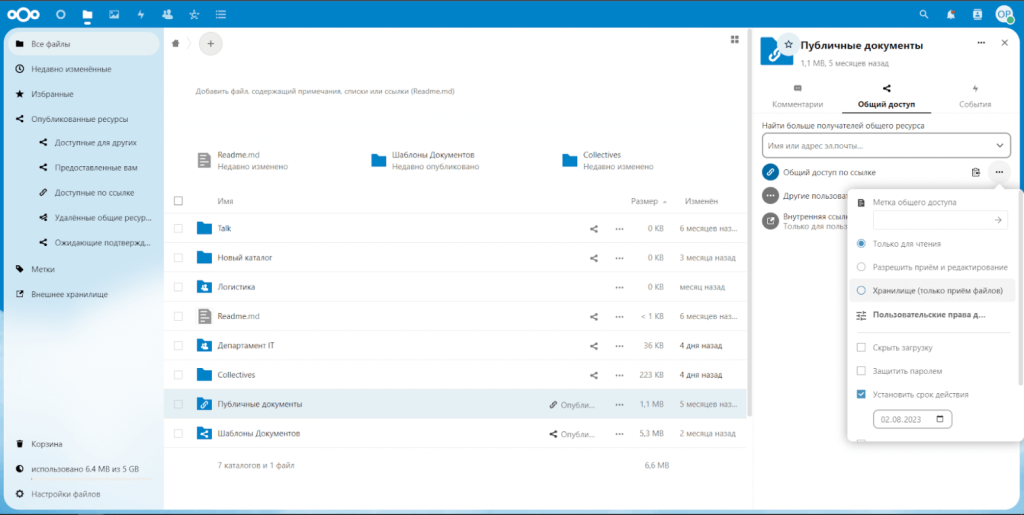
Task: Click the 'Метка общего доступа' text field
Action: (931, 220)
